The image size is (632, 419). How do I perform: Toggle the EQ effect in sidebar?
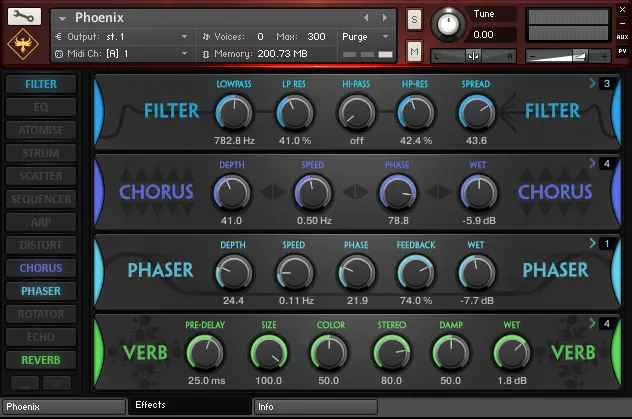click(x=41, y=107)
